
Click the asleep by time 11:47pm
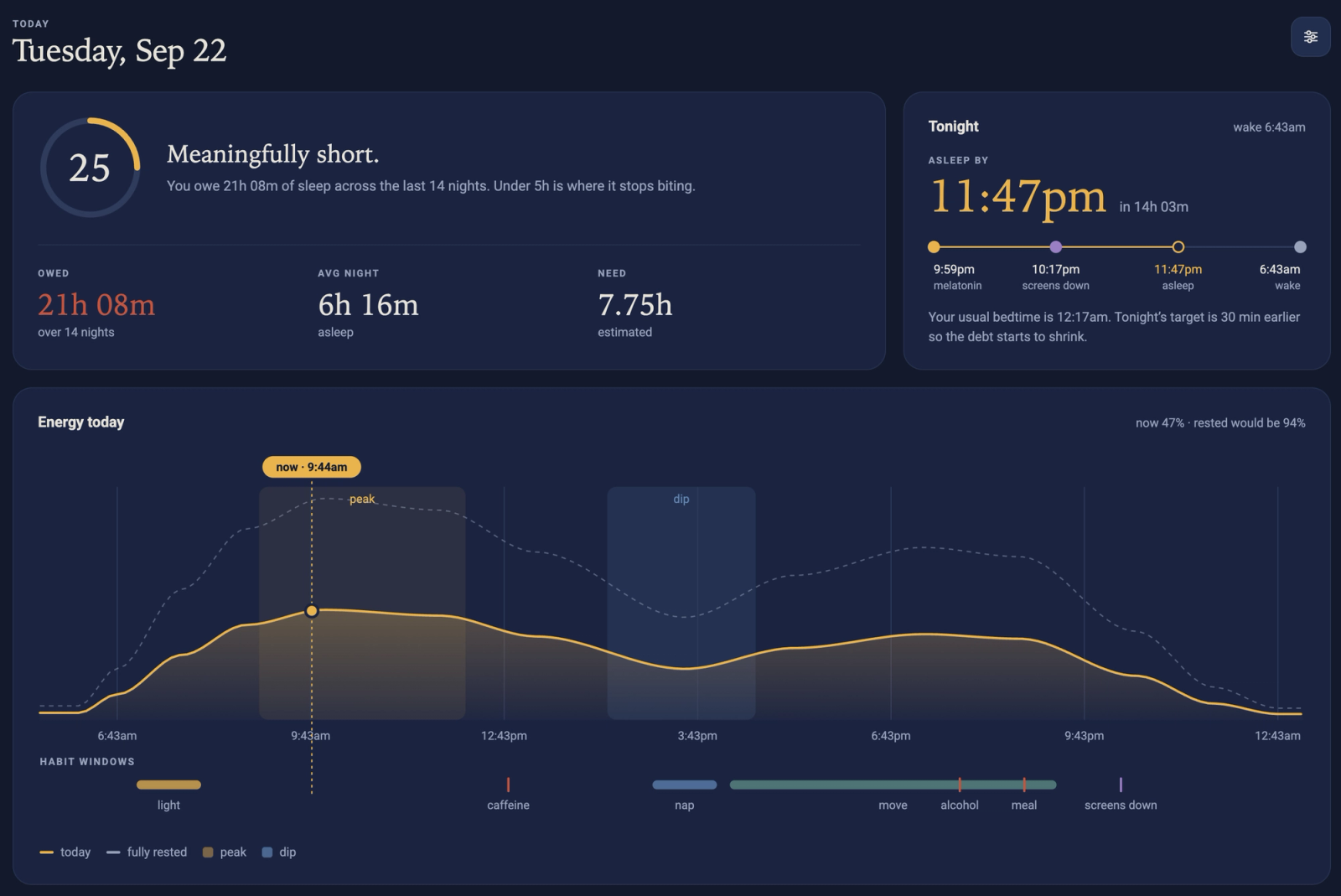click(1017, 196)
